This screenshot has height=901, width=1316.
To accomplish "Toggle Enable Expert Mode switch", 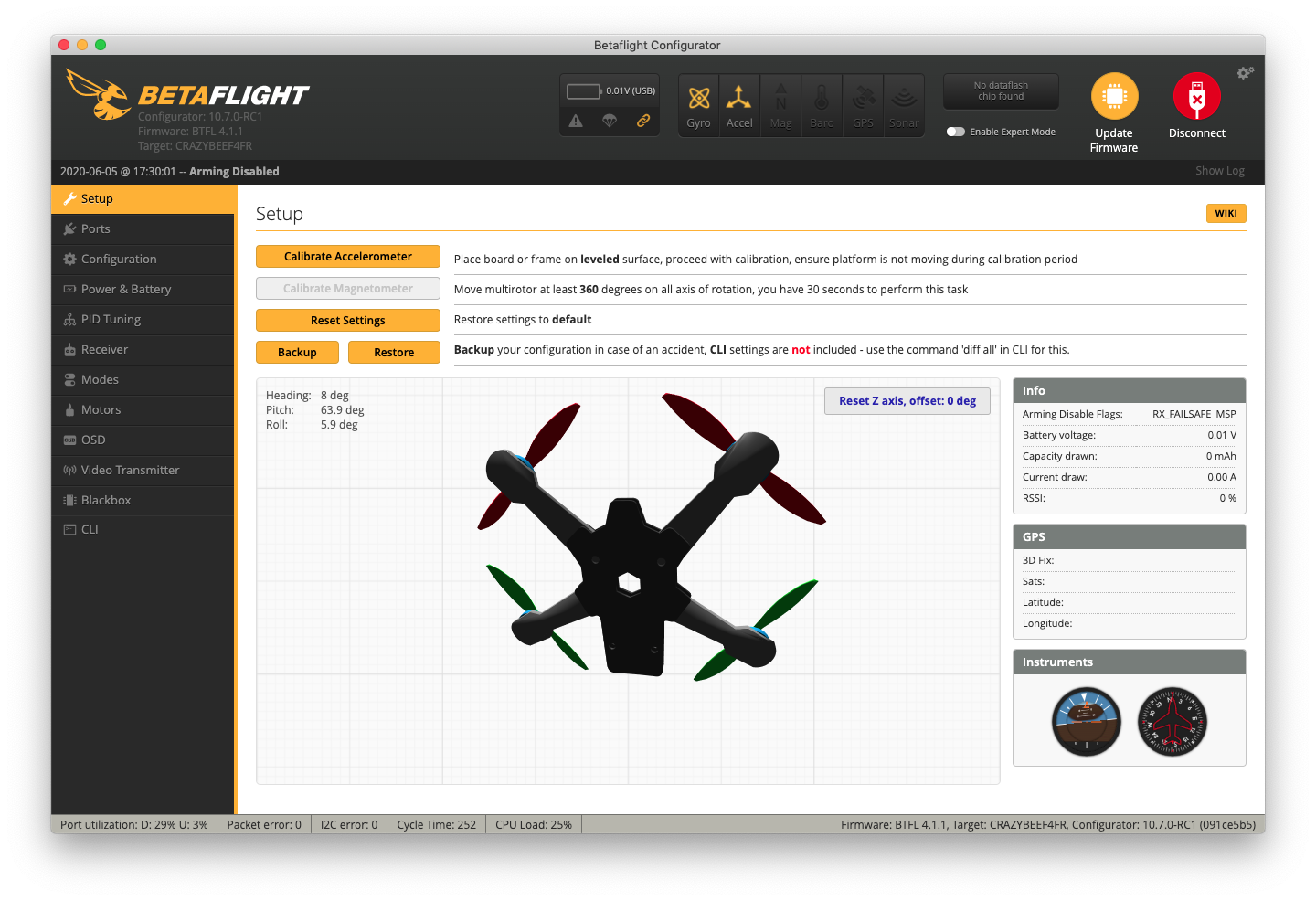I will (x=956, y=132).
